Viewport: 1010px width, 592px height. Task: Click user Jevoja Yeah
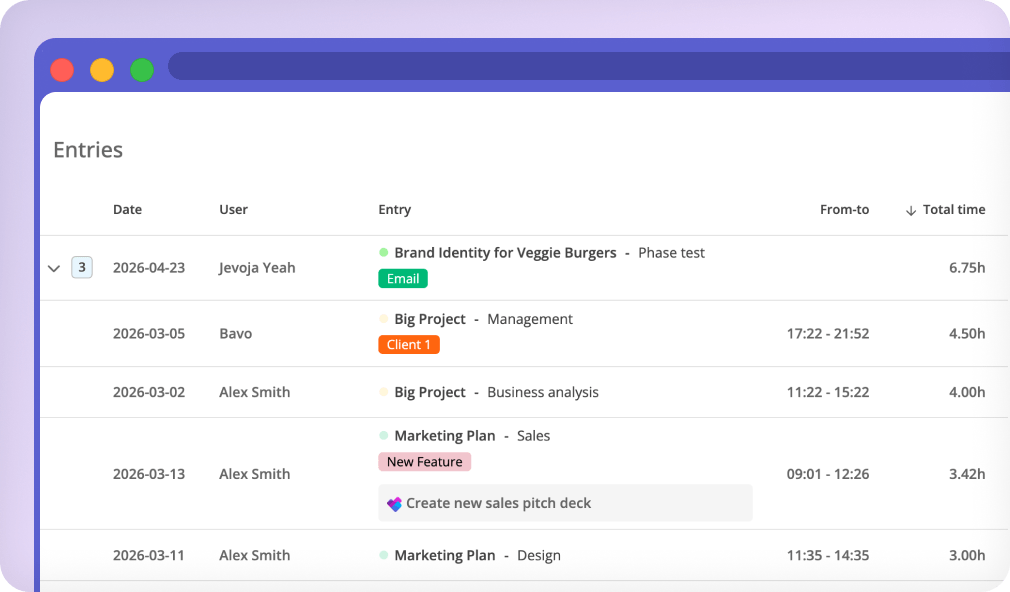pyautogui.click(x=257, y=268)
